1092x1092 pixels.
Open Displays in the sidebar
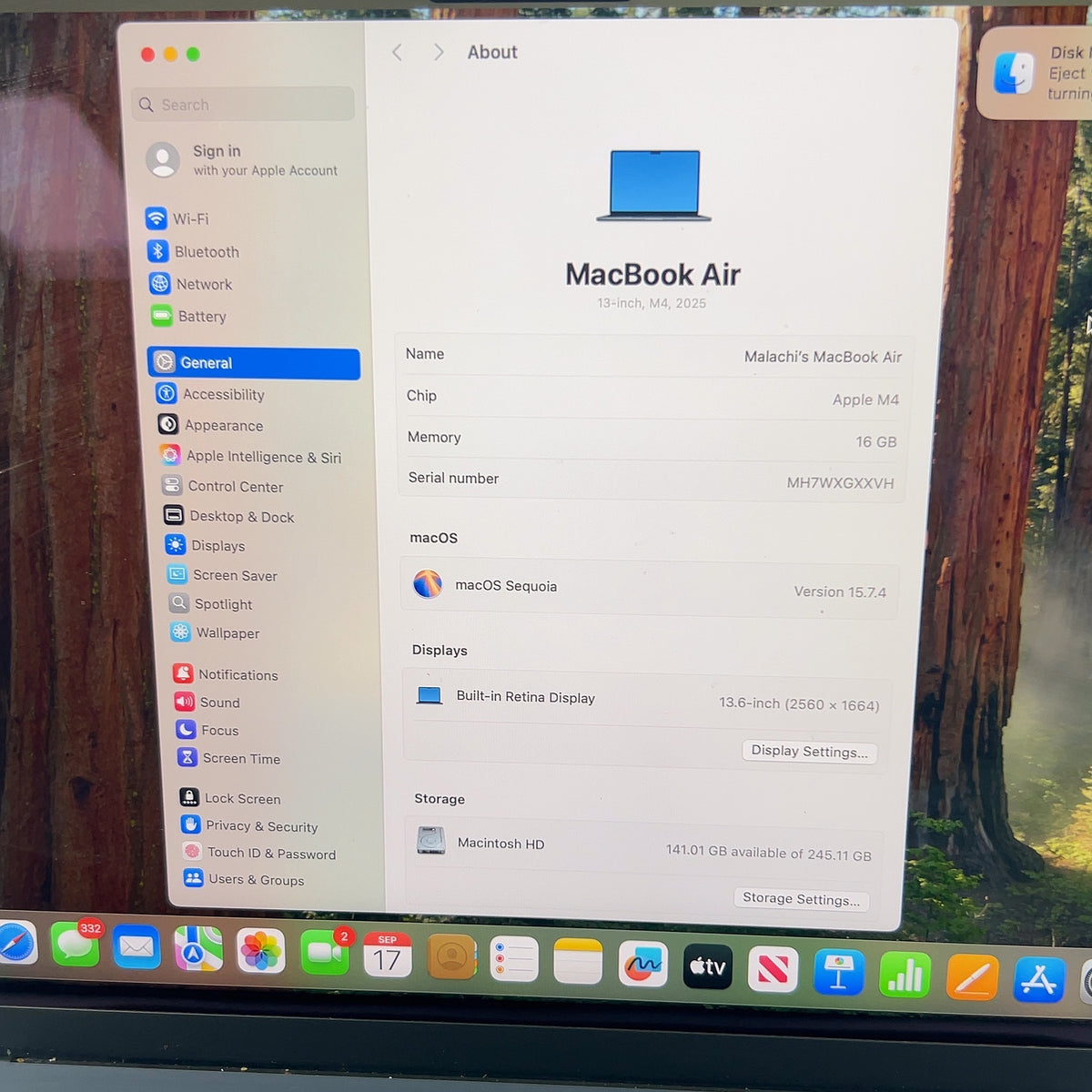tap(205, 545)
